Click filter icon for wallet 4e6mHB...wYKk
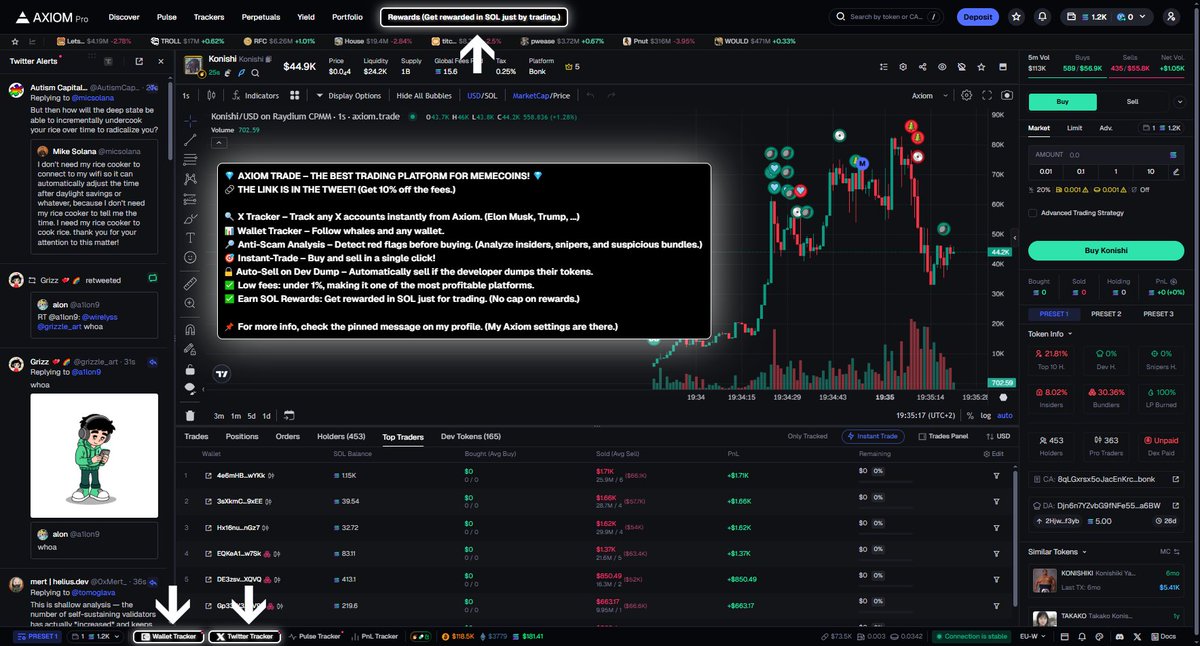The height and width of the screenshot is (646, 1200). [996, 475]
